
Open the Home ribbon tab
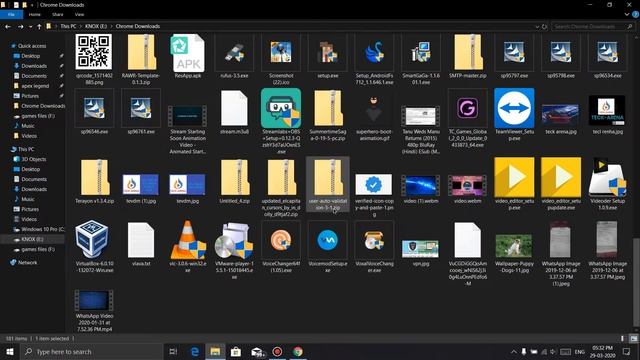pyautogui.click(x=35, y=14)
